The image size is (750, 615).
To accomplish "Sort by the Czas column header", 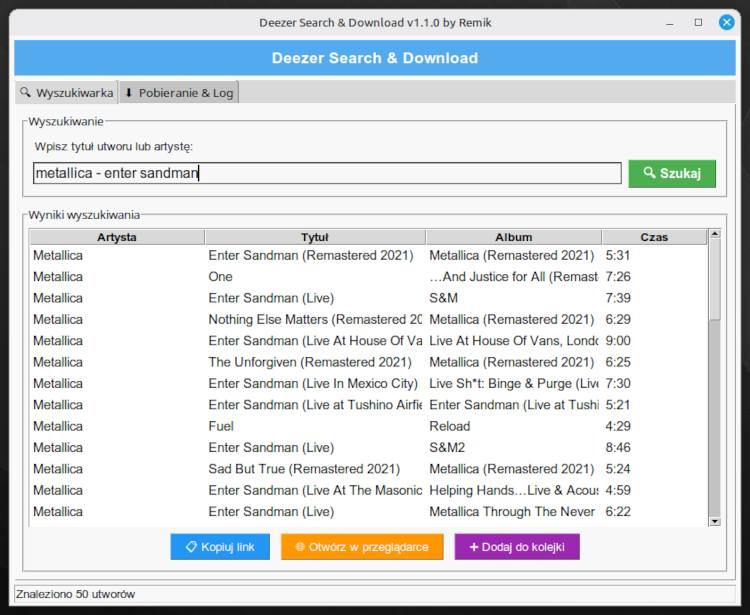I will pos(653,237).
